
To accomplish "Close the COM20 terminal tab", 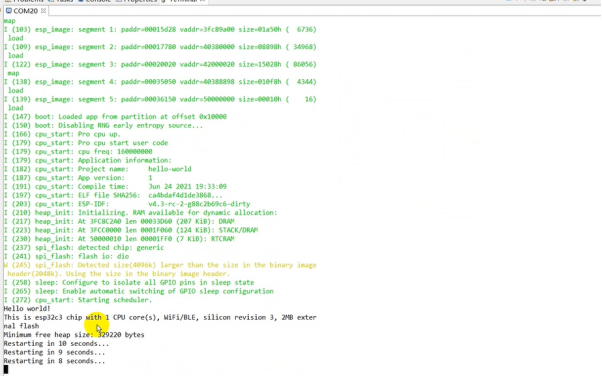I will point(43,11).
